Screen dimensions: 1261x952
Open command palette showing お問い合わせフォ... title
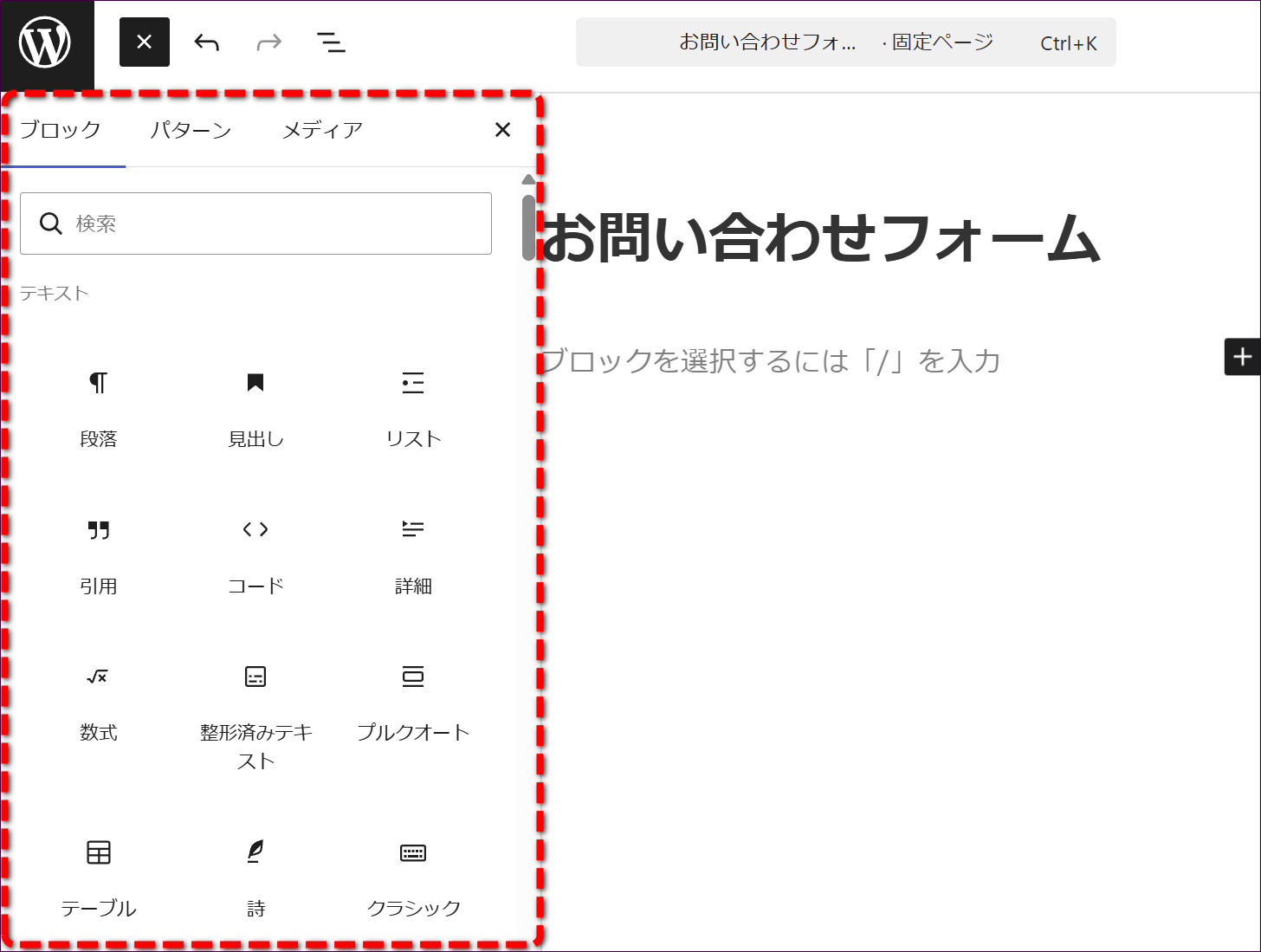tap(845, 42)
